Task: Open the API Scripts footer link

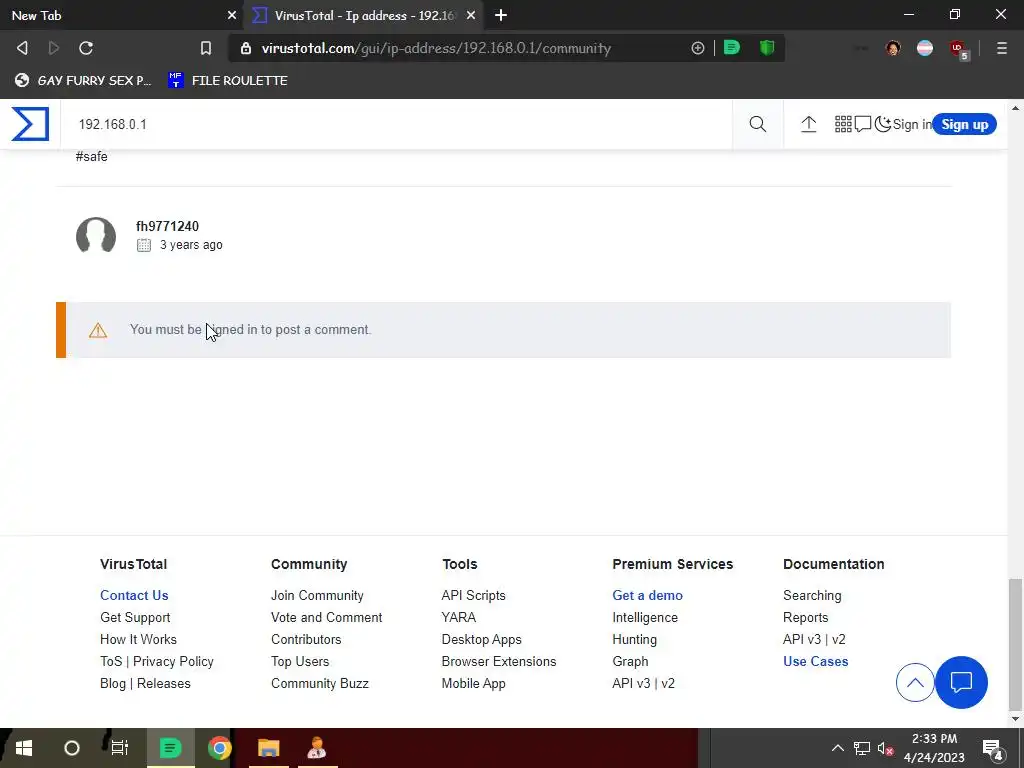Action: (x=473, y=595)
